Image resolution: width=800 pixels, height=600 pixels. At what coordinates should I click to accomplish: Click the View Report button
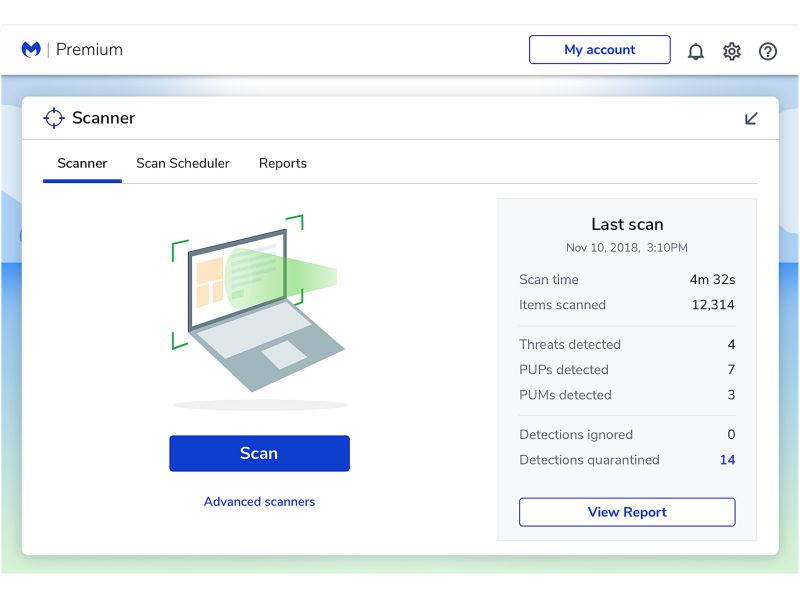click(627, 512)
